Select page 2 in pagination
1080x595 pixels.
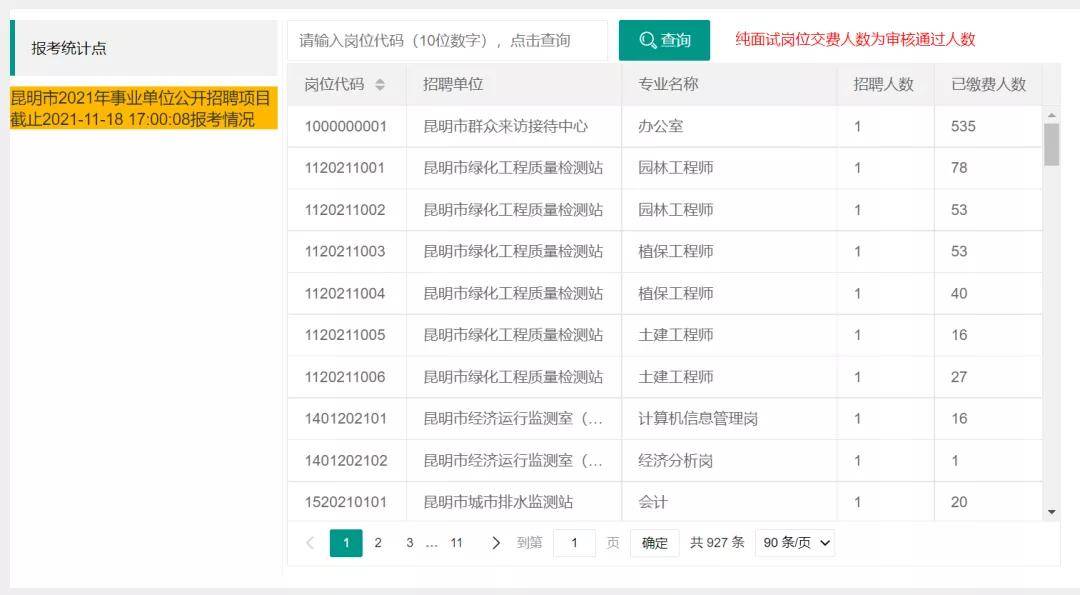pyautogui.click(x=378, y=543)
